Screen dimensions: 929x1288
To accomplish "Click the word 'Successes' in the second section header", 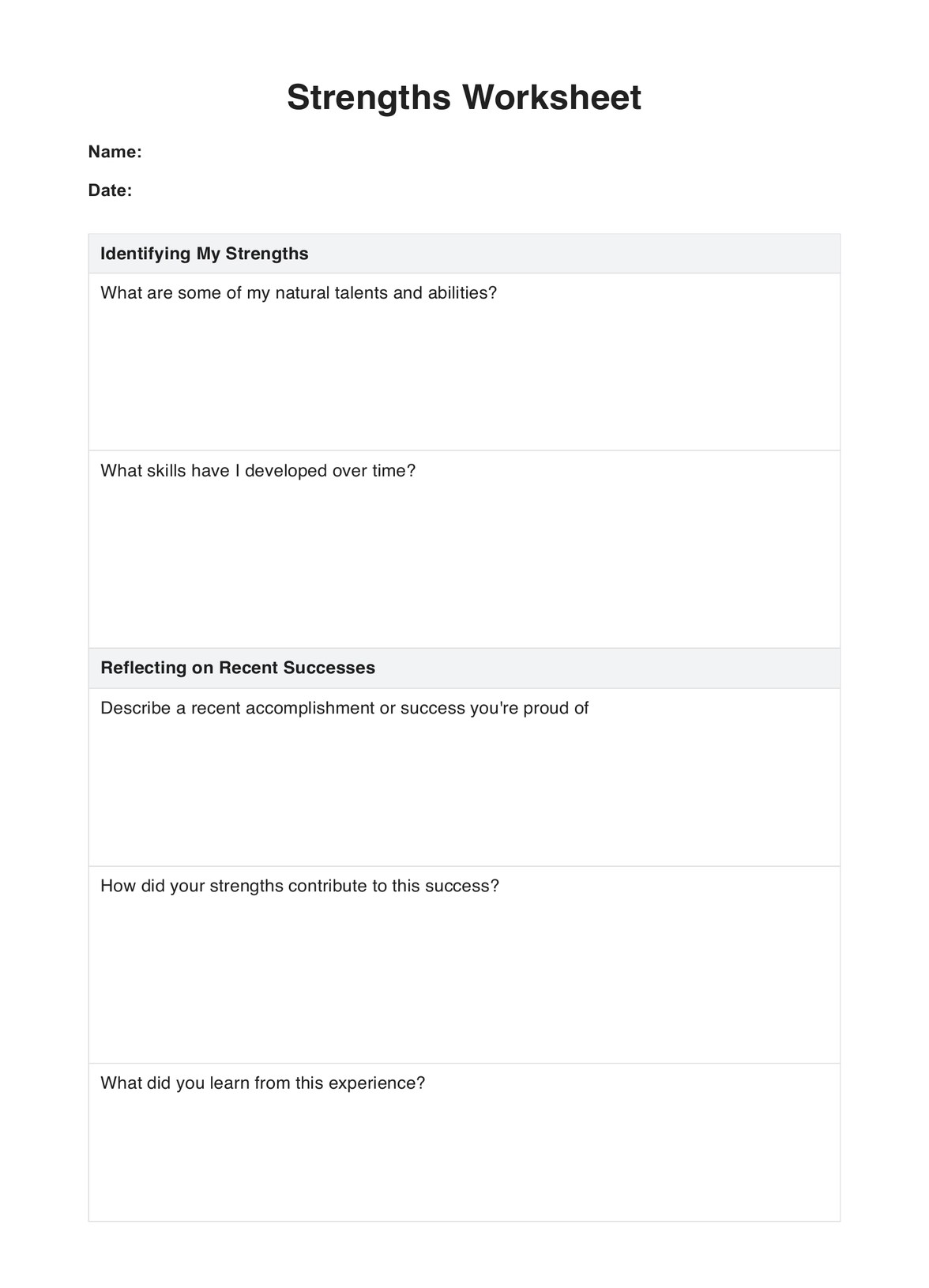I will pyautogui.click(x=329, y=668).
